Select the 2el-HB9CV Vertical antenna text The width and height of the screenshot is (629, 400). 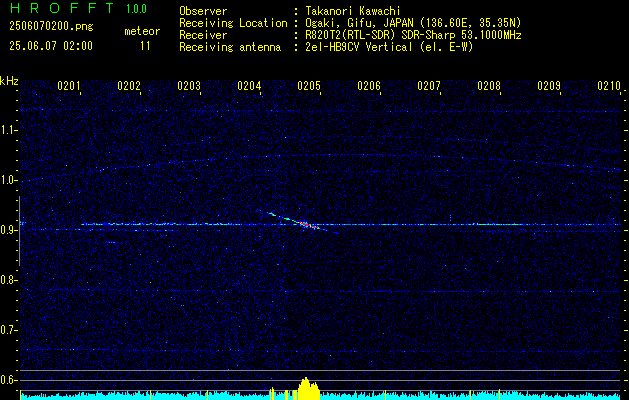pos(389,47)
